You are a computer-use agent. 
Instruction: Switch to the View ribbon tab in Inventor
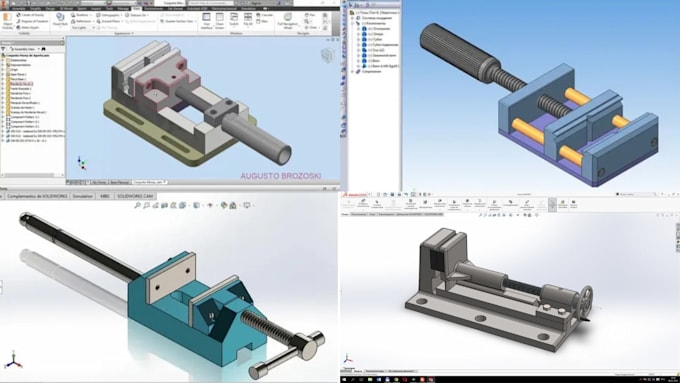click(137, 8)
